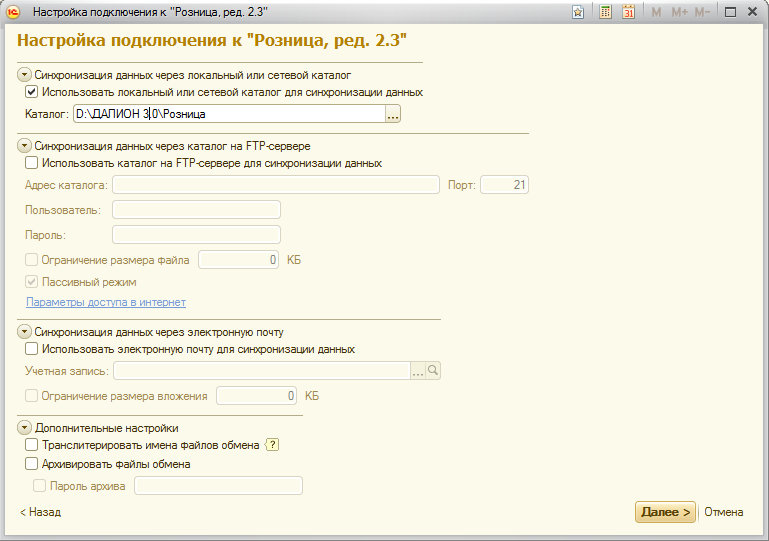This screenshot has width=769, height=541.
Task: Show help for transliteration question mark
Action: point(272,445)
